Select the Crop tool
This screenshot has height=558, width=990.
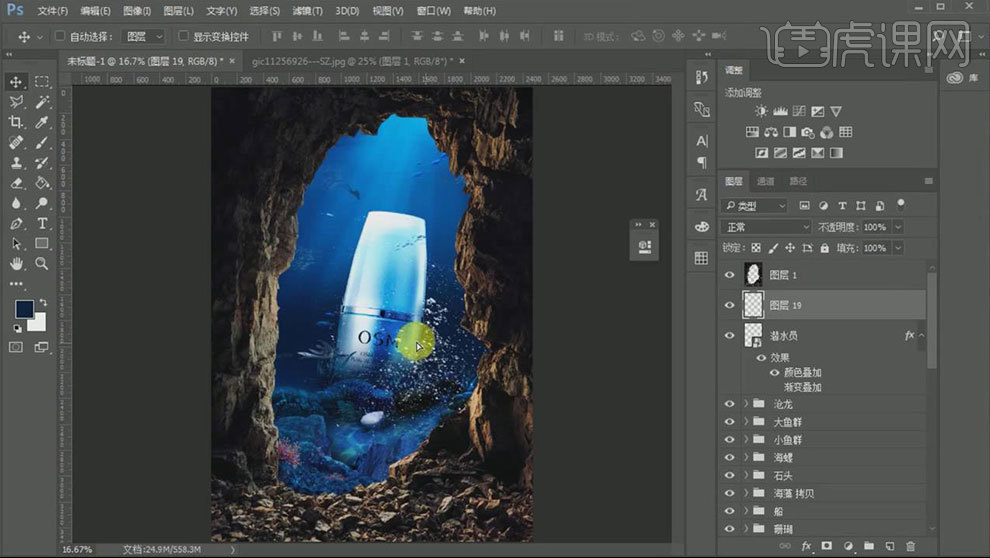(16, 122)
